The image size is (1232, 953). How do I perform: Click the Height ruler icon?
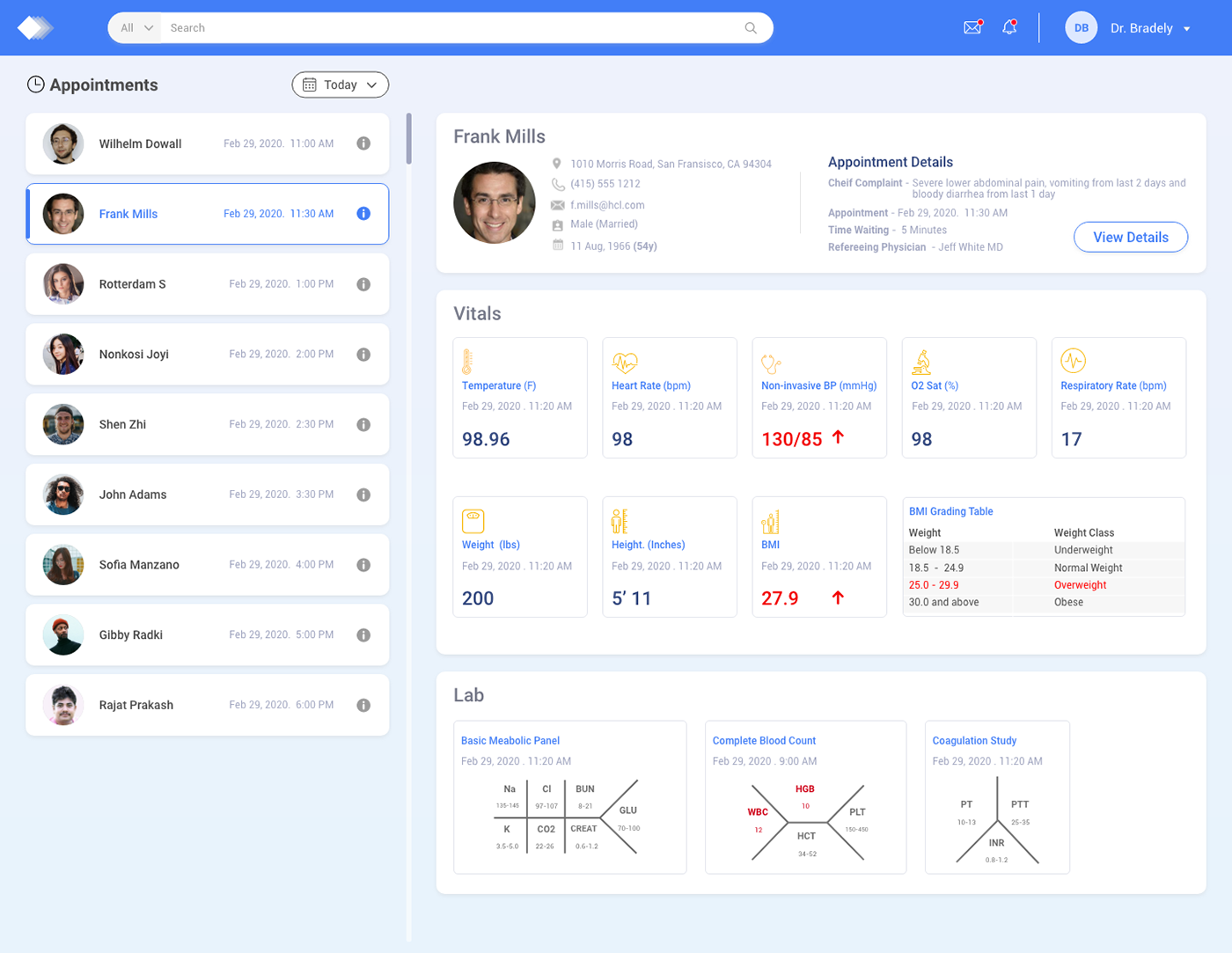point(620,521)
